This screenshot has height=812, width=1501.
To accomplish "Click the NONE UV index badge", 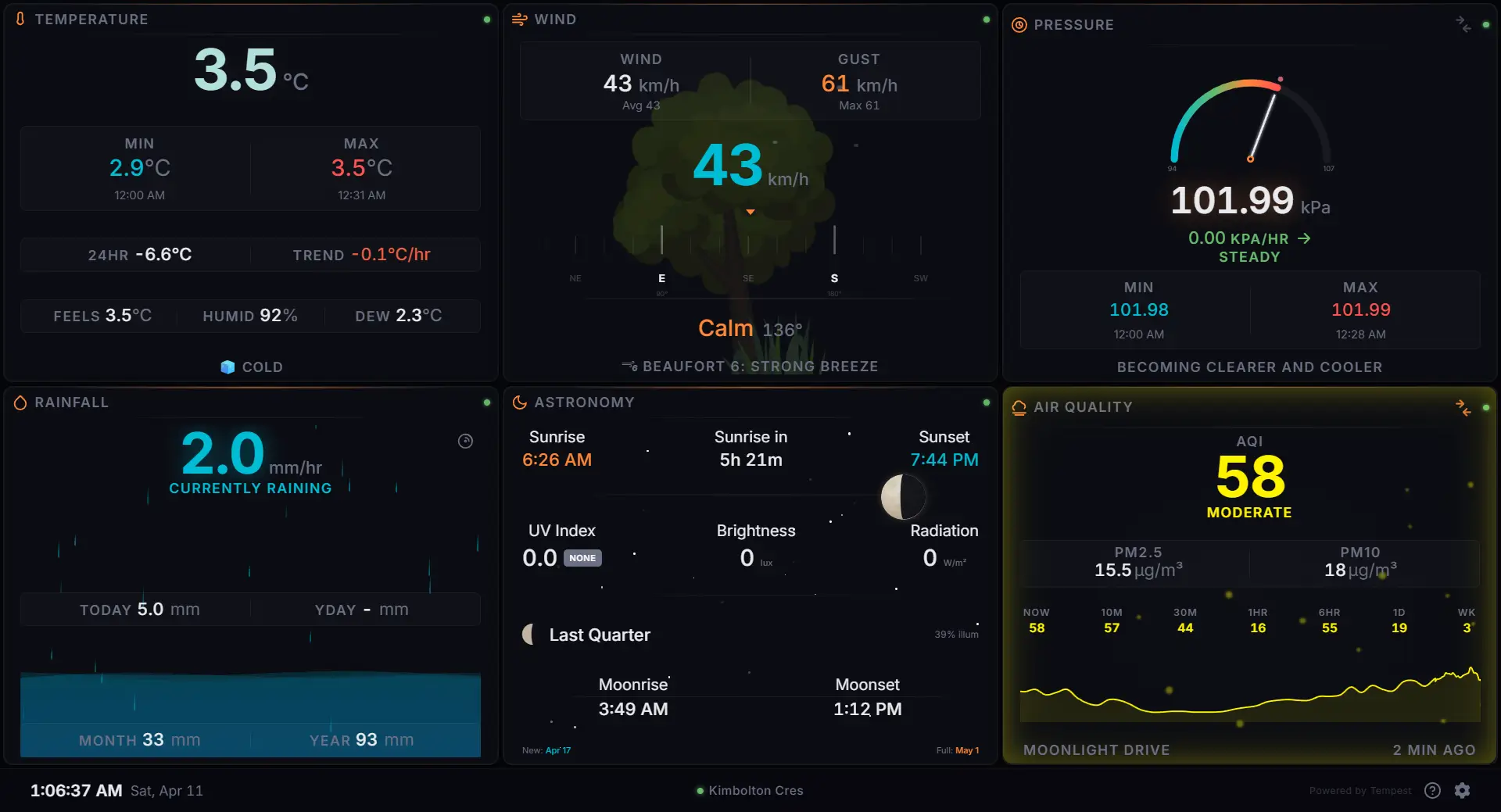I will 582,558.
